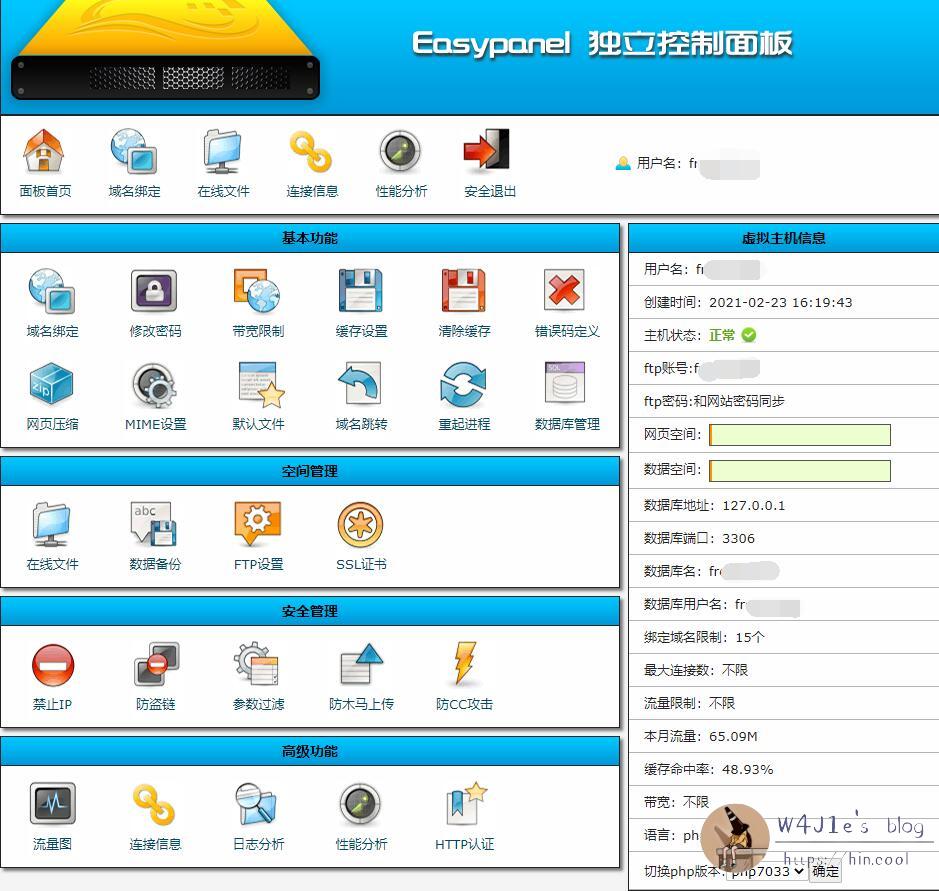The width and height of the screenshot is (939, 891).
Task: Open the 修改密码 password icon
Action: (x=154, y=292)
